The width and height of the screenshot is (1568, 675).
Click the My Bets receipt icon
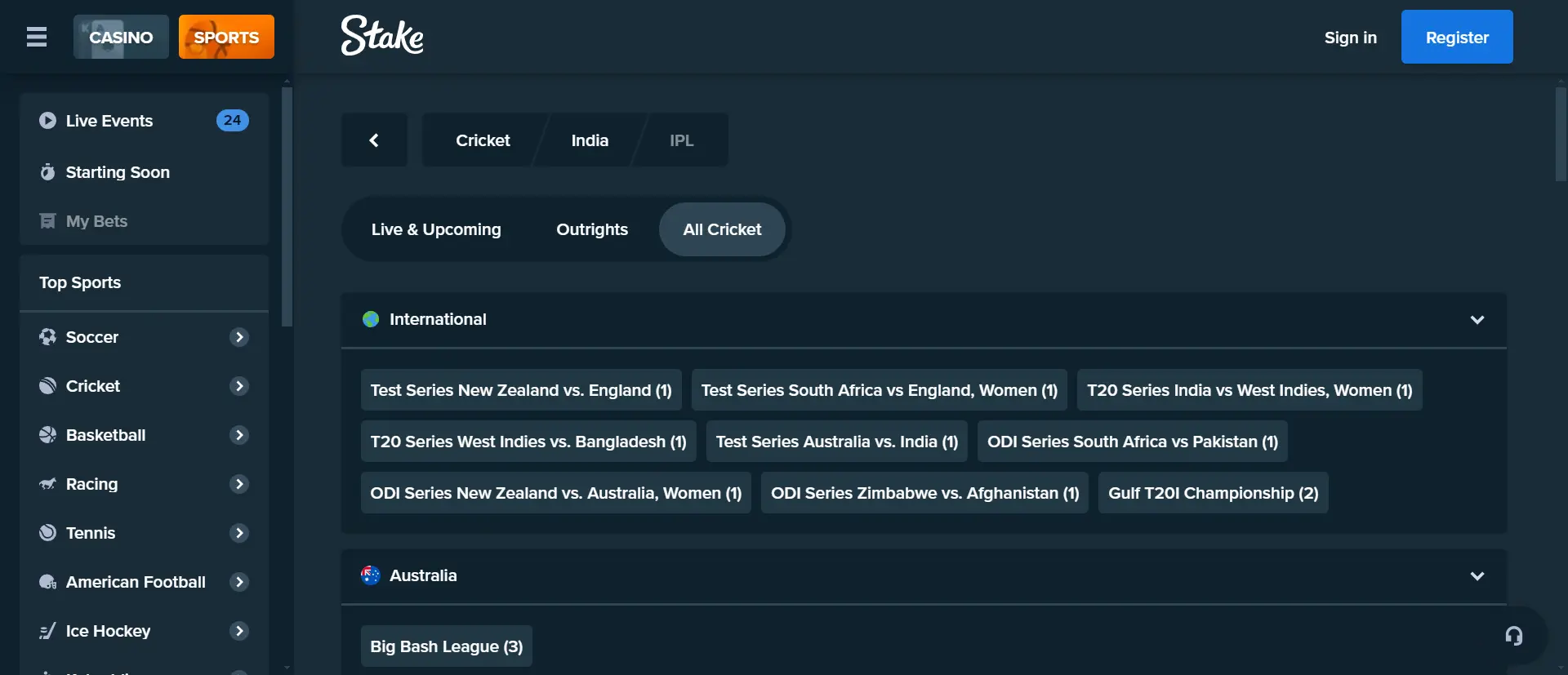click(47, 221)
